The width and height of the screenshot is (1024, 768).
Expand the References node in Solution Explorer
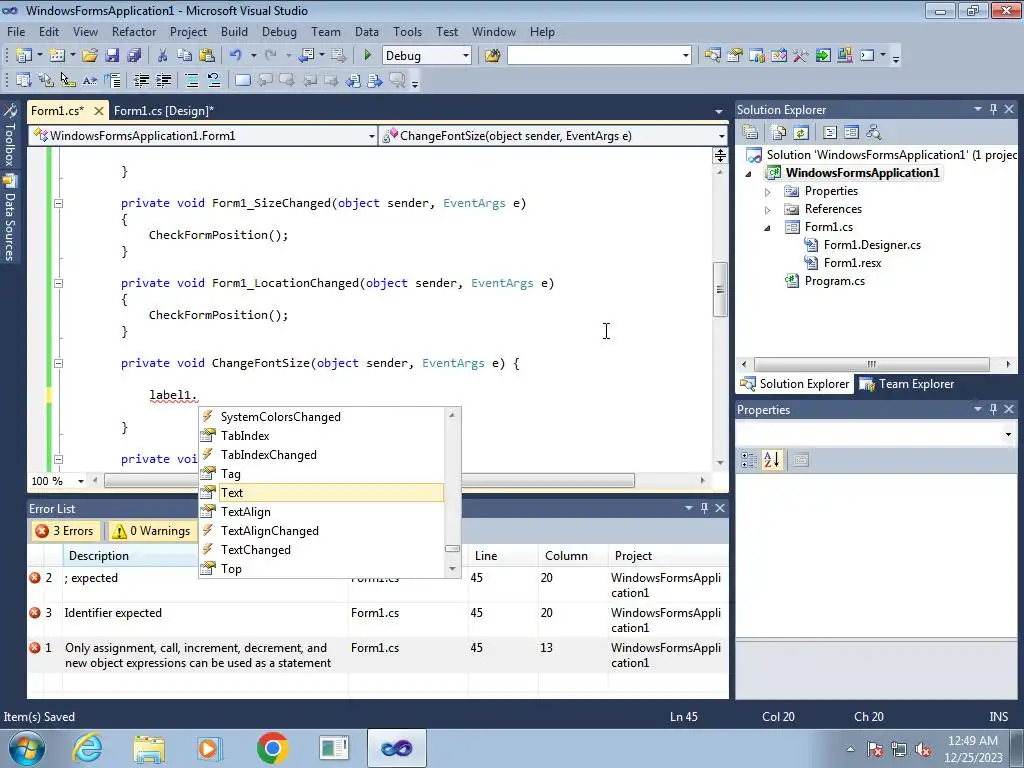(768, 210)
